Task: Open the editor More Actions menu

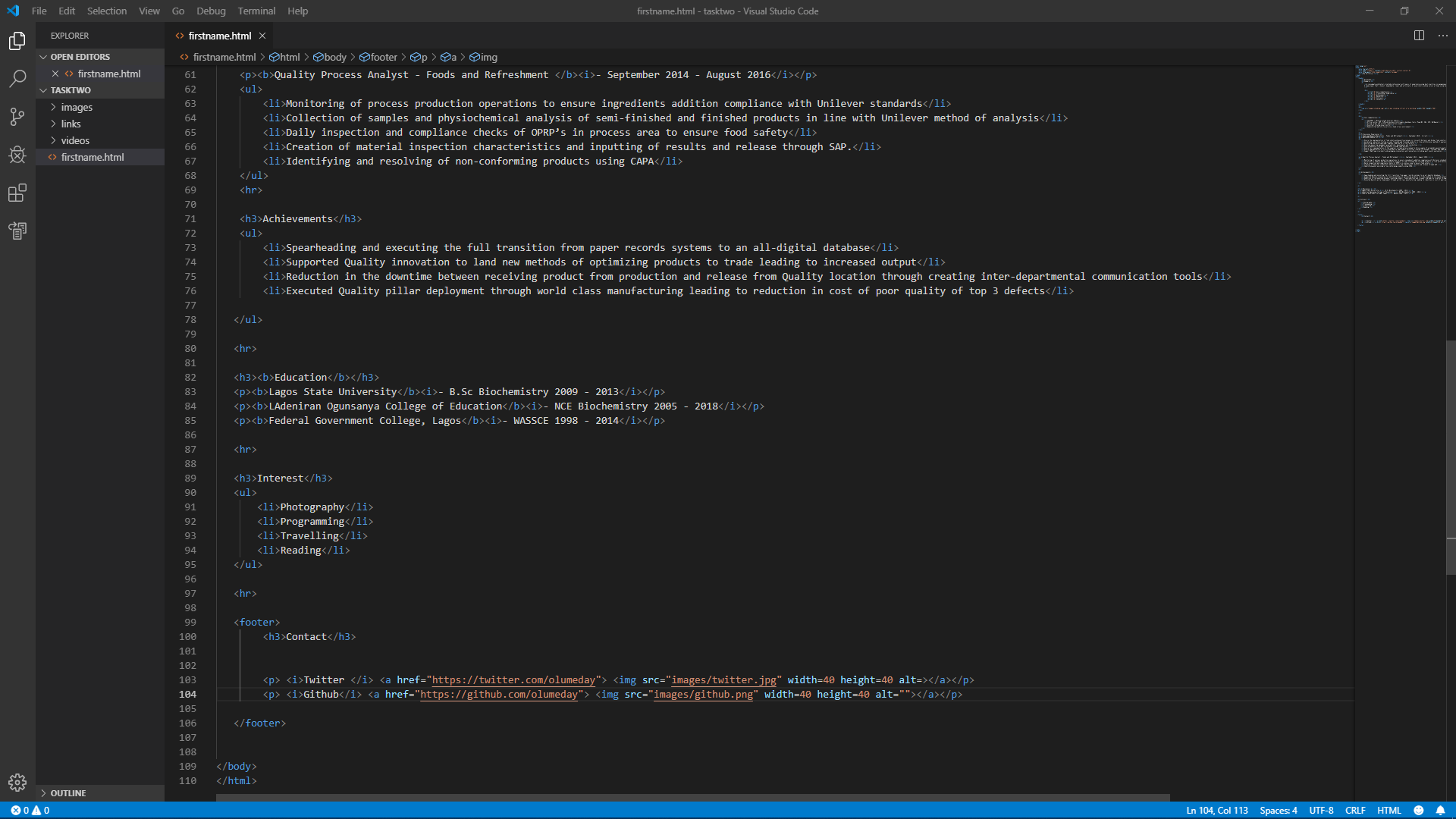Action: pos(1443,36)
